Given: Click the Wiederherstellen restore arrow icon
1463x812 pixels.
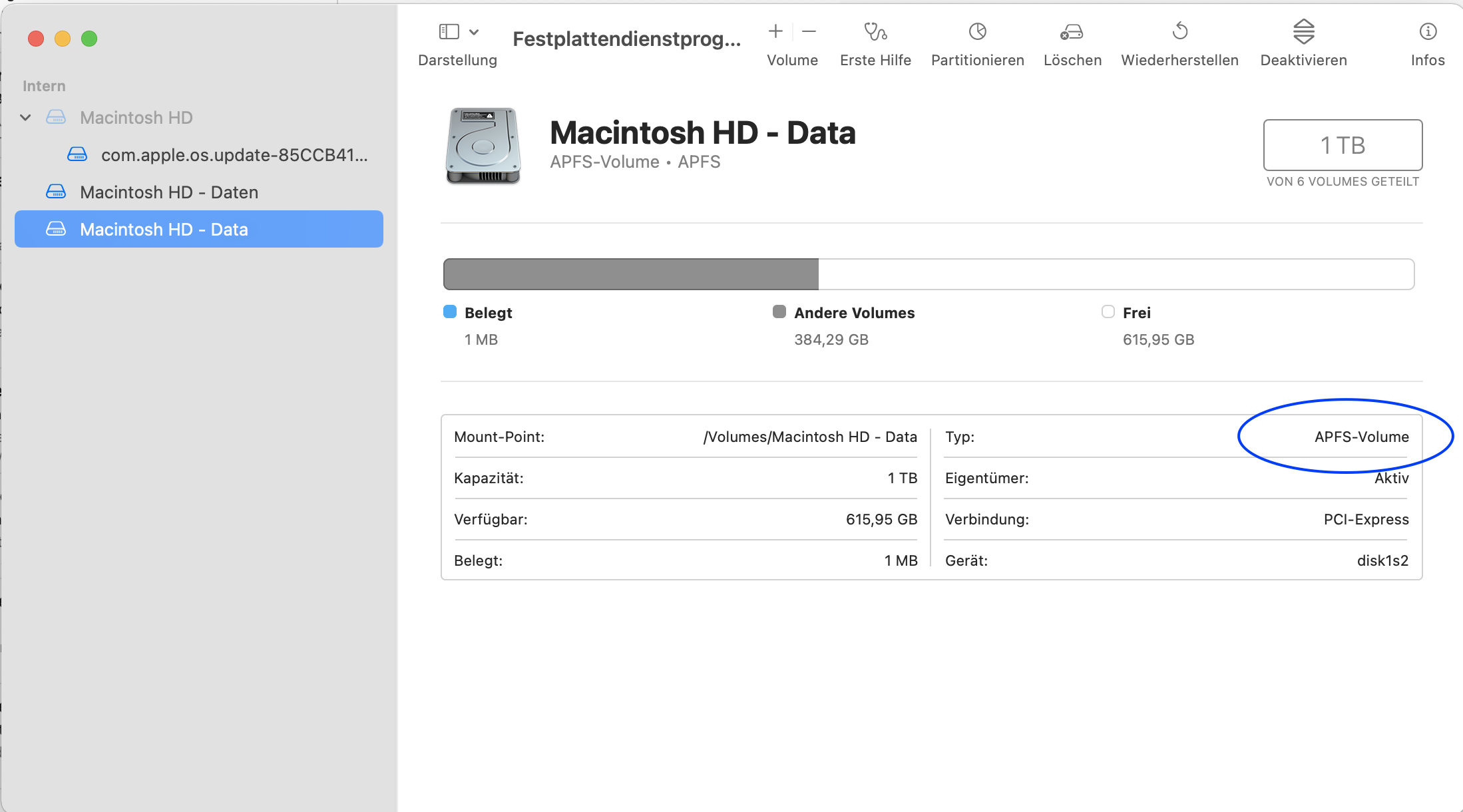Looking at the screenshot, I should coord(1179,31).
